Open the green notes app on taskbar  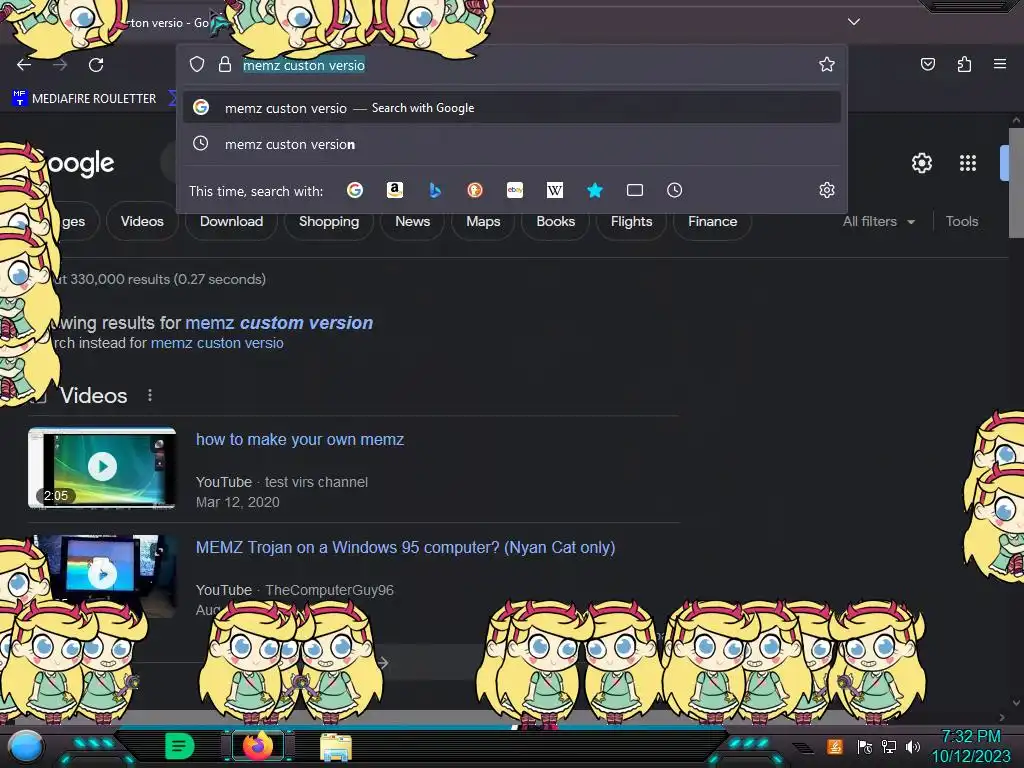pyautogui.click(x=180, y=746)
